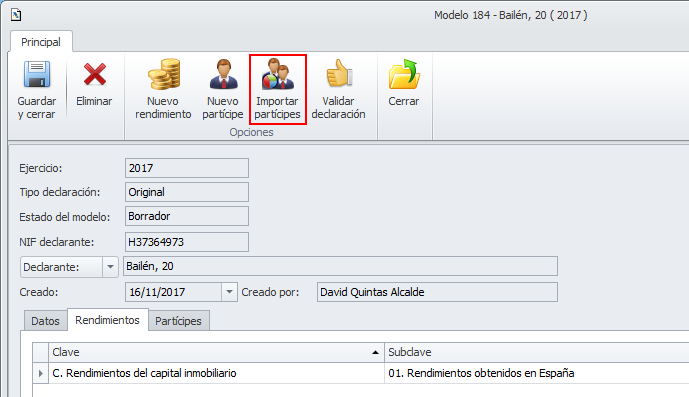Click the Tipo declaración field showing Original
689x397 pixels.
pos(187,192)
